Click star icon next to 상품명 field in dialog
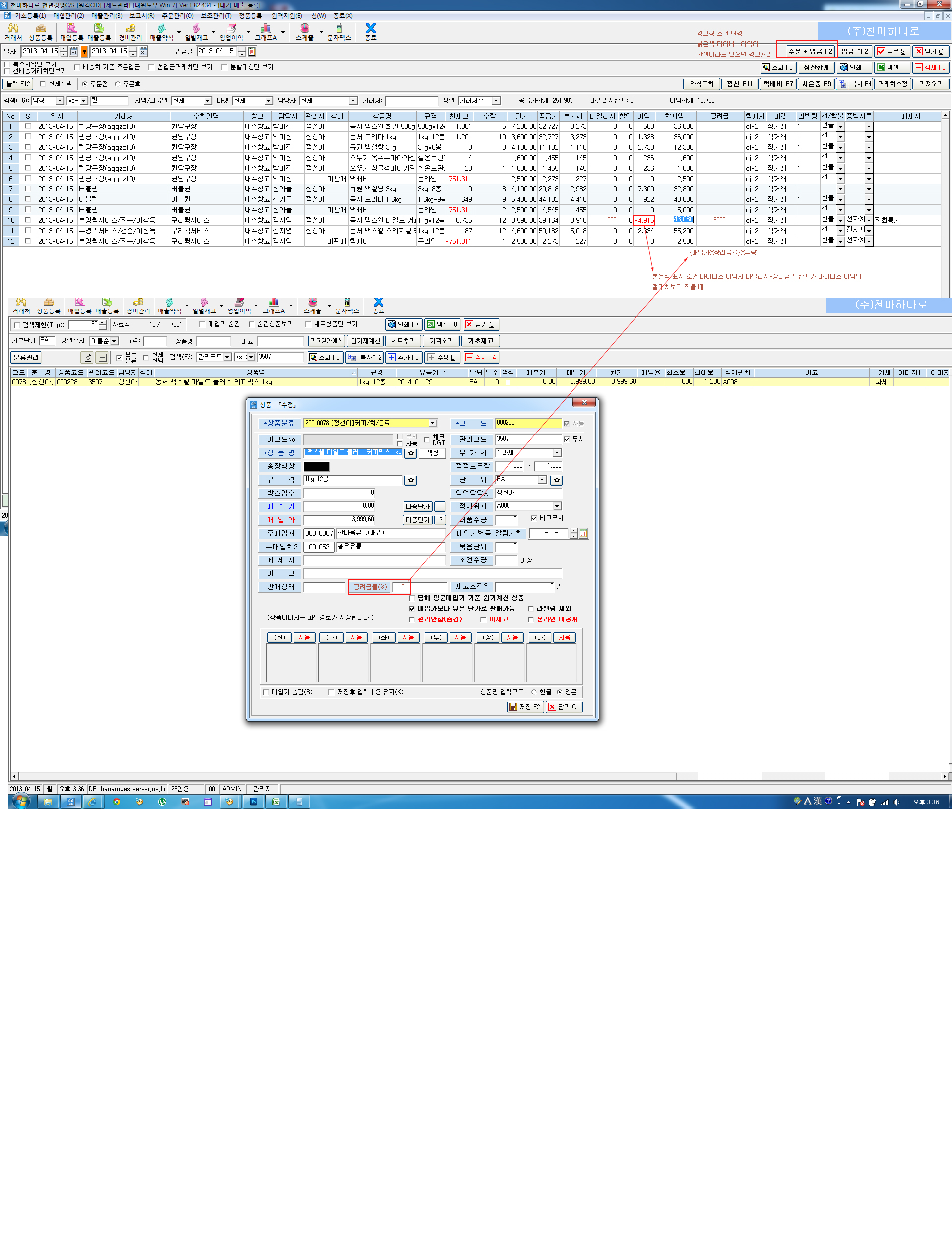Screen dimensions: 952x1240 (x=411, y=453)
